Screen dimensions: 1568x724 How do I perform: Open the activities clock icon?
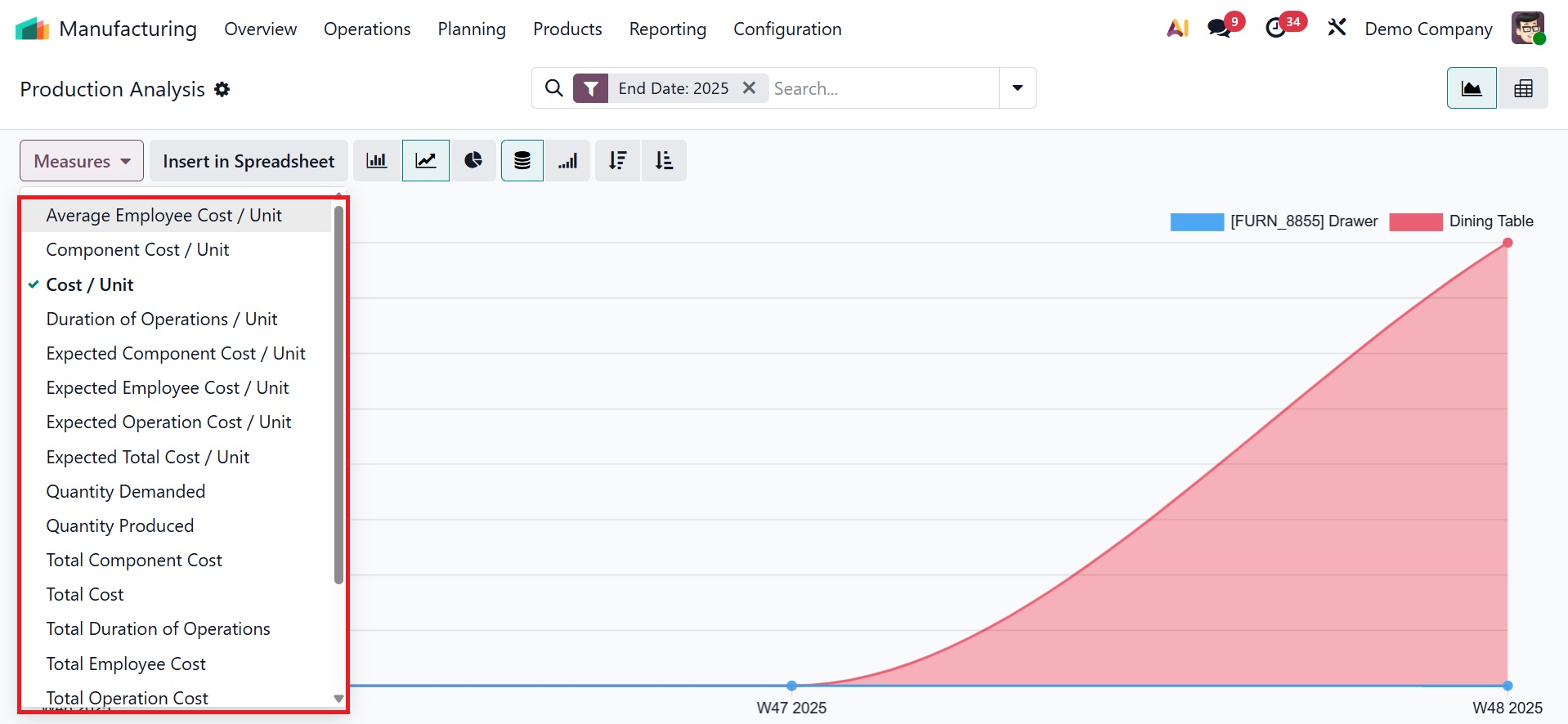pos(1275,29)
